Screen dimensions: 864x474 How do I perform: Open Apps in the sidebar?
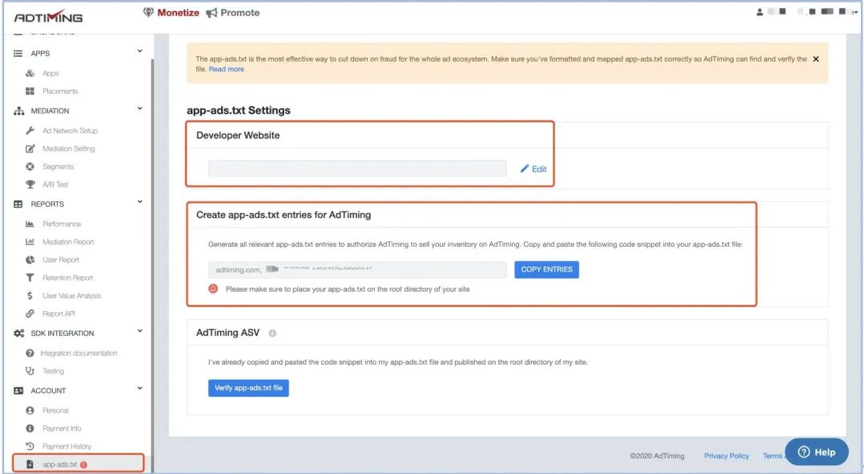coord(51,73)
